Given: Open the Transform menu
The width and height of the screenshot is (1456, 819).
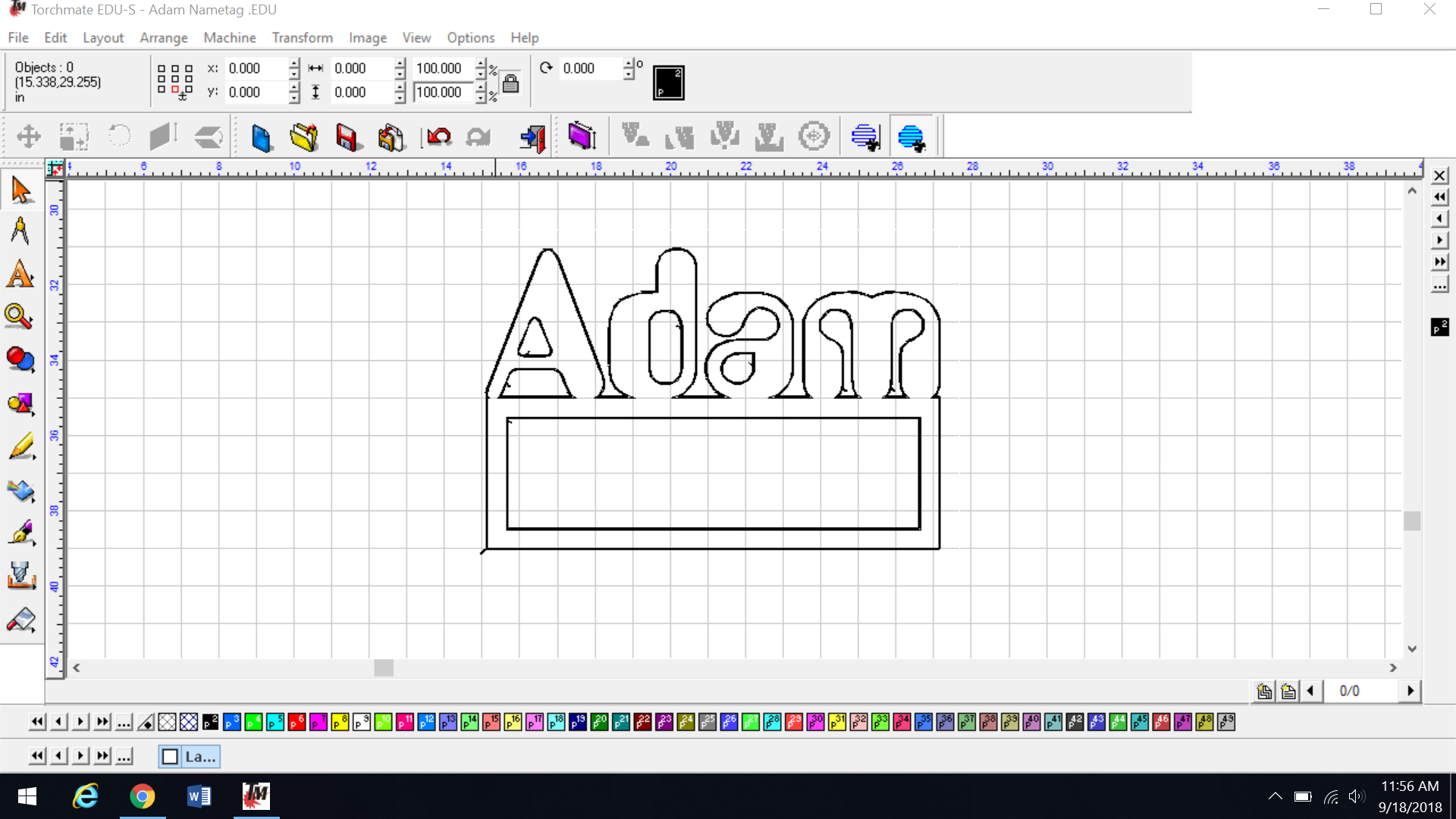Looking at the screenshot, I should [x=302, y=37].
